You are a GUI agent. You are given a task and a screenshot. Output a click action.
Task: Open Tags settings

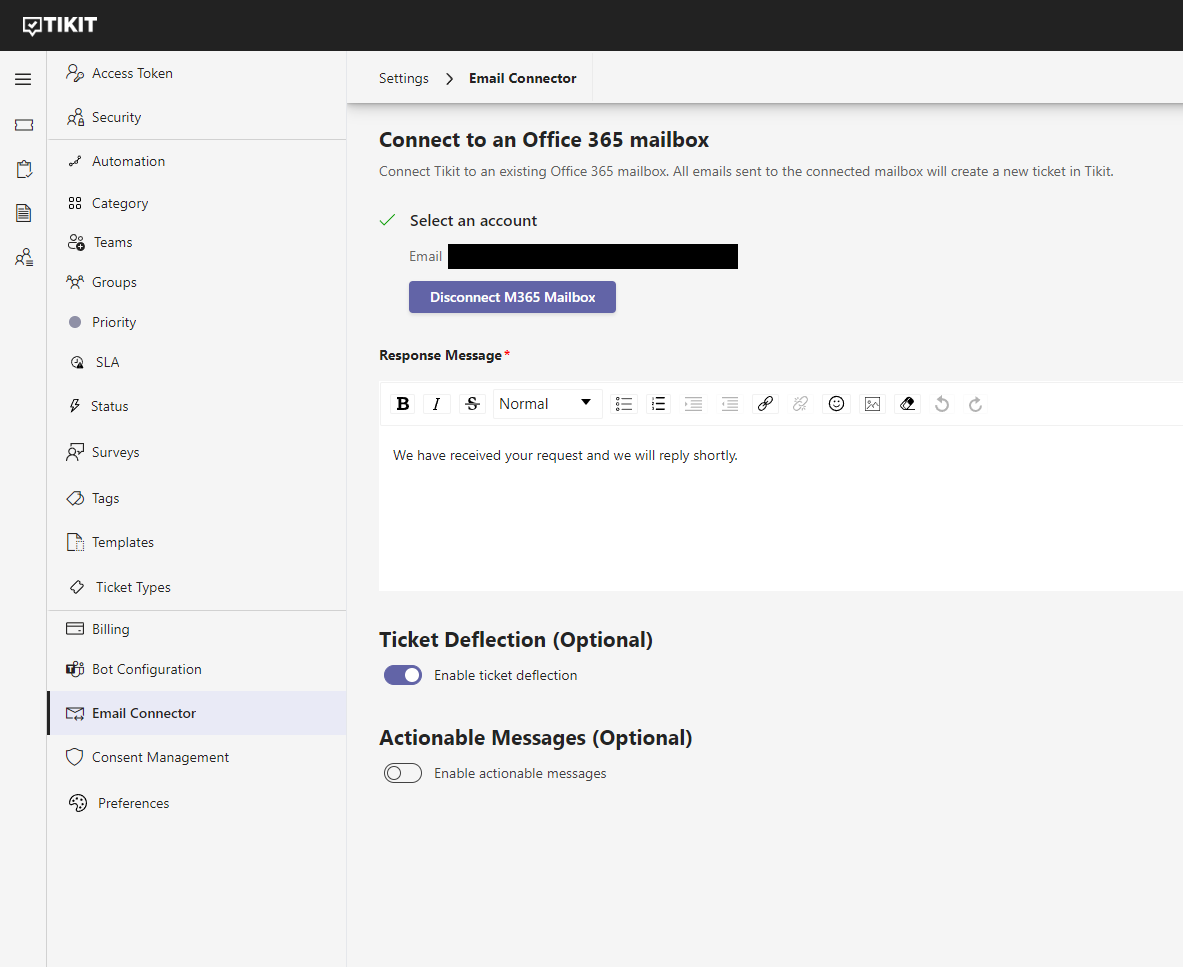click(196, 498)
